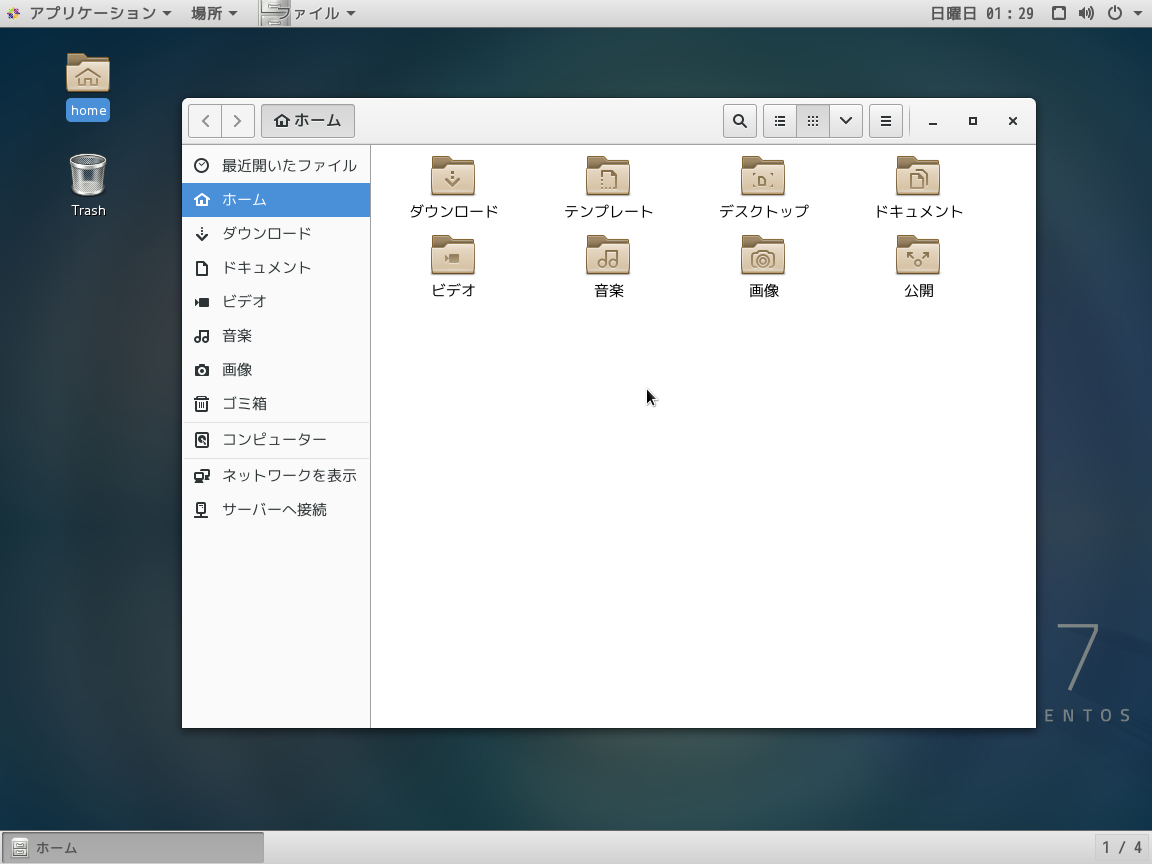Click the 1 / 4 workspace switcher
1152x864 pixels.
point(1122,848)
